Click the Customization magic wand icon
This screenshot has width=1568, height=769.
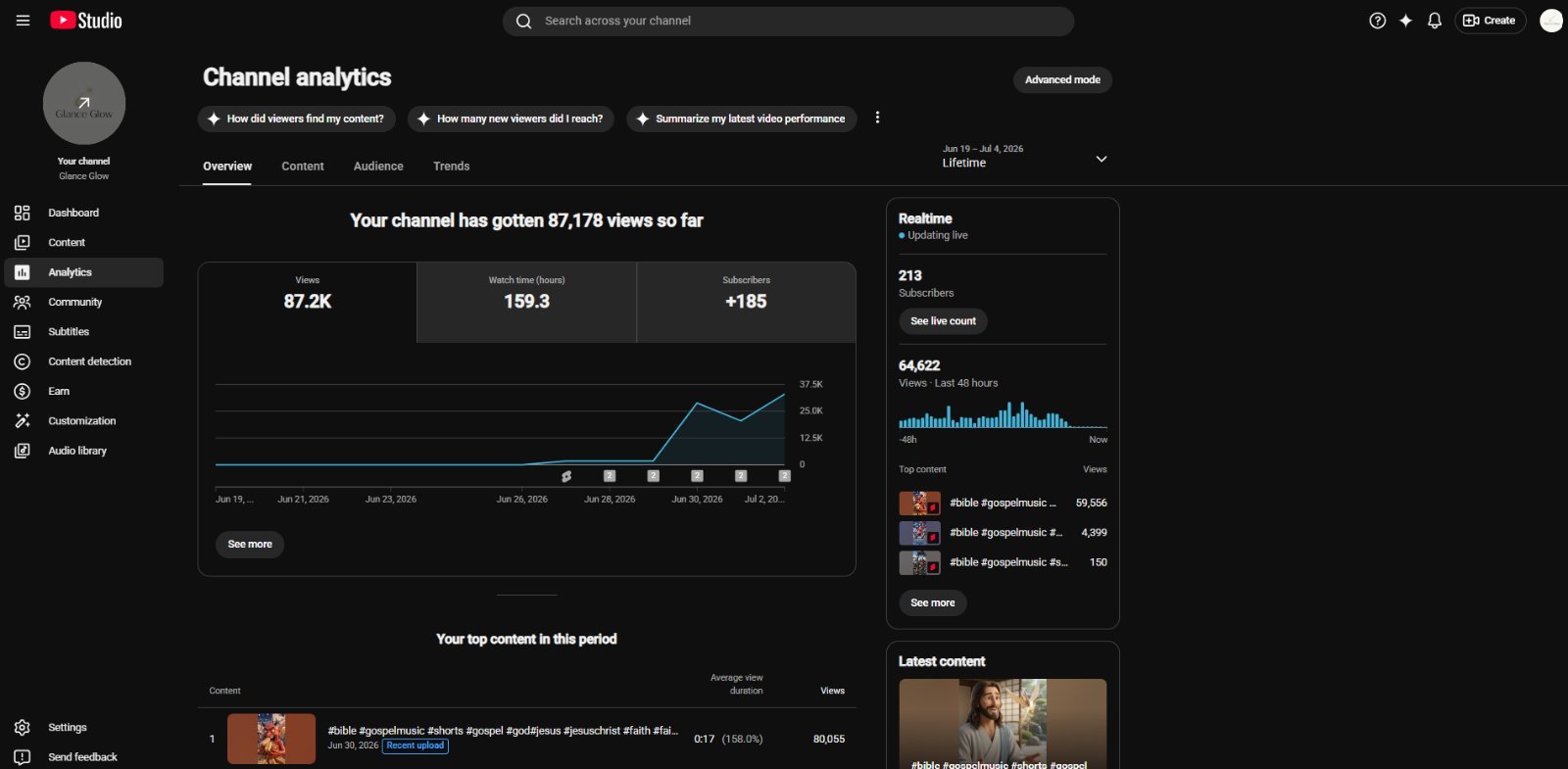coord(23,421)
